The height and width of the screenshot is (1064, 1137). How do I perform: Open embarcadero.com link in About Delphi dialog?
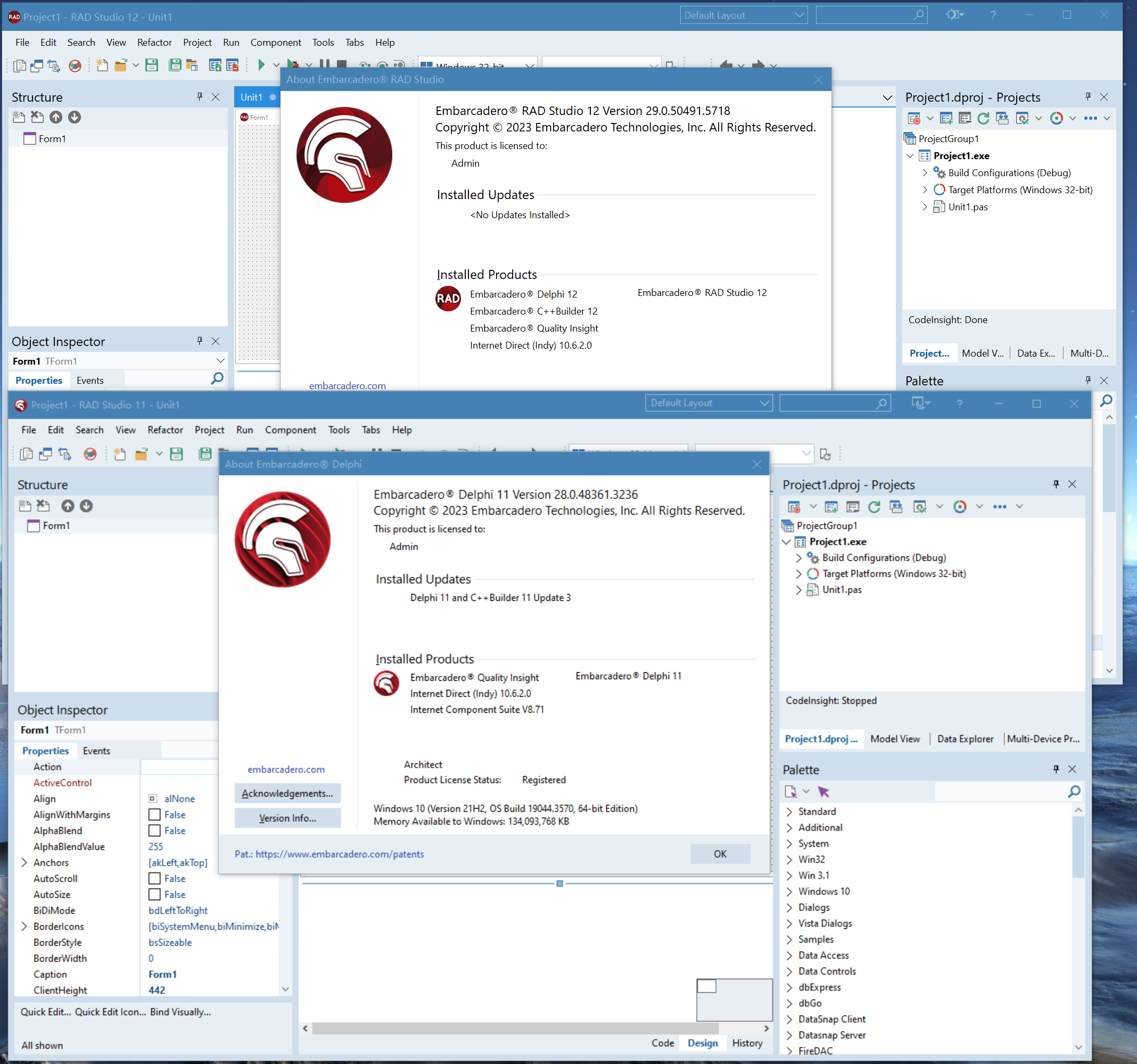[x=286, y=770]
